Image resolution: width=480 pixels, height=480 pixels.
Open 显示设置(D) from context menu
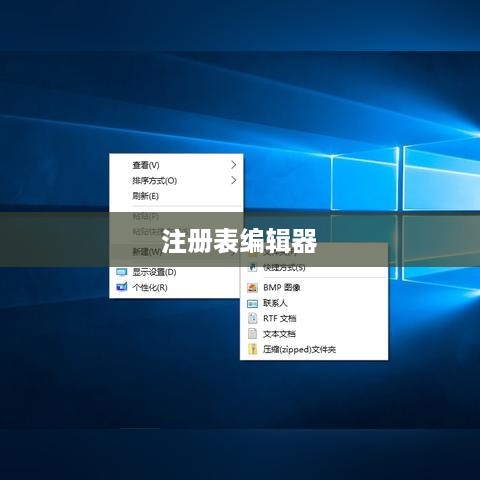pos(176,272)
